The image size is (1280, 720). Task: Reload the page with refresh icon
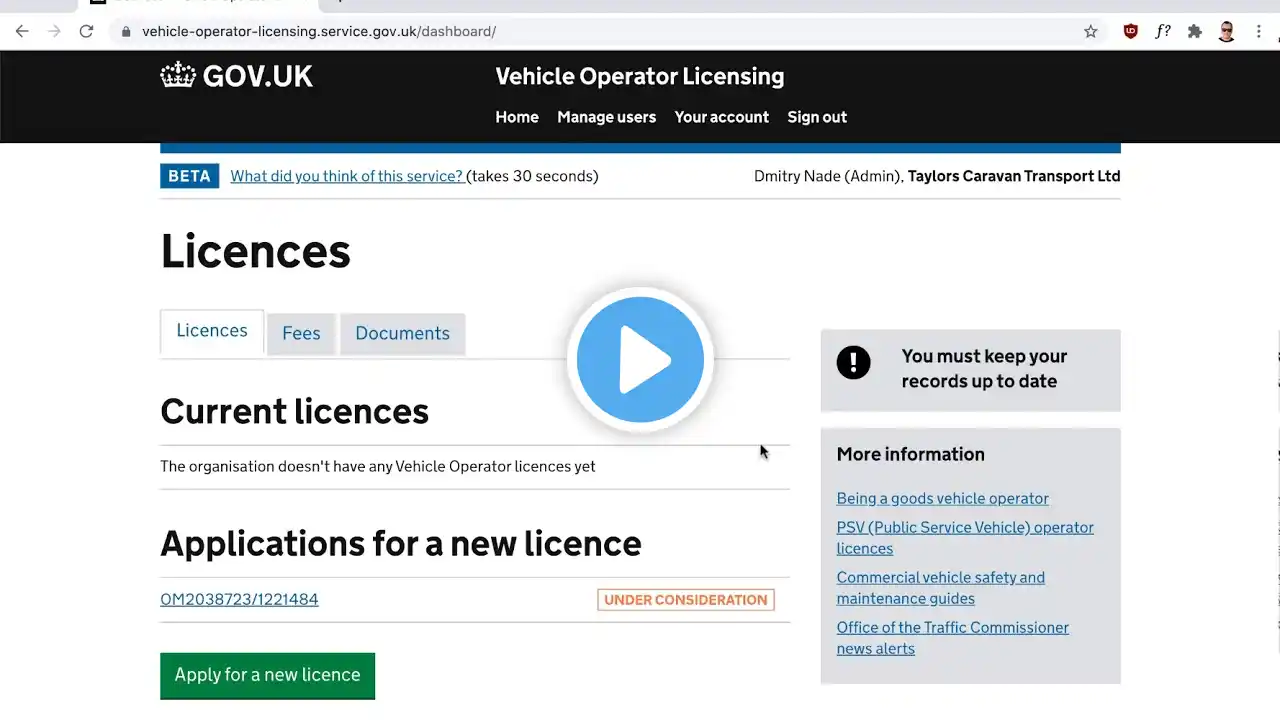point(87,31)
